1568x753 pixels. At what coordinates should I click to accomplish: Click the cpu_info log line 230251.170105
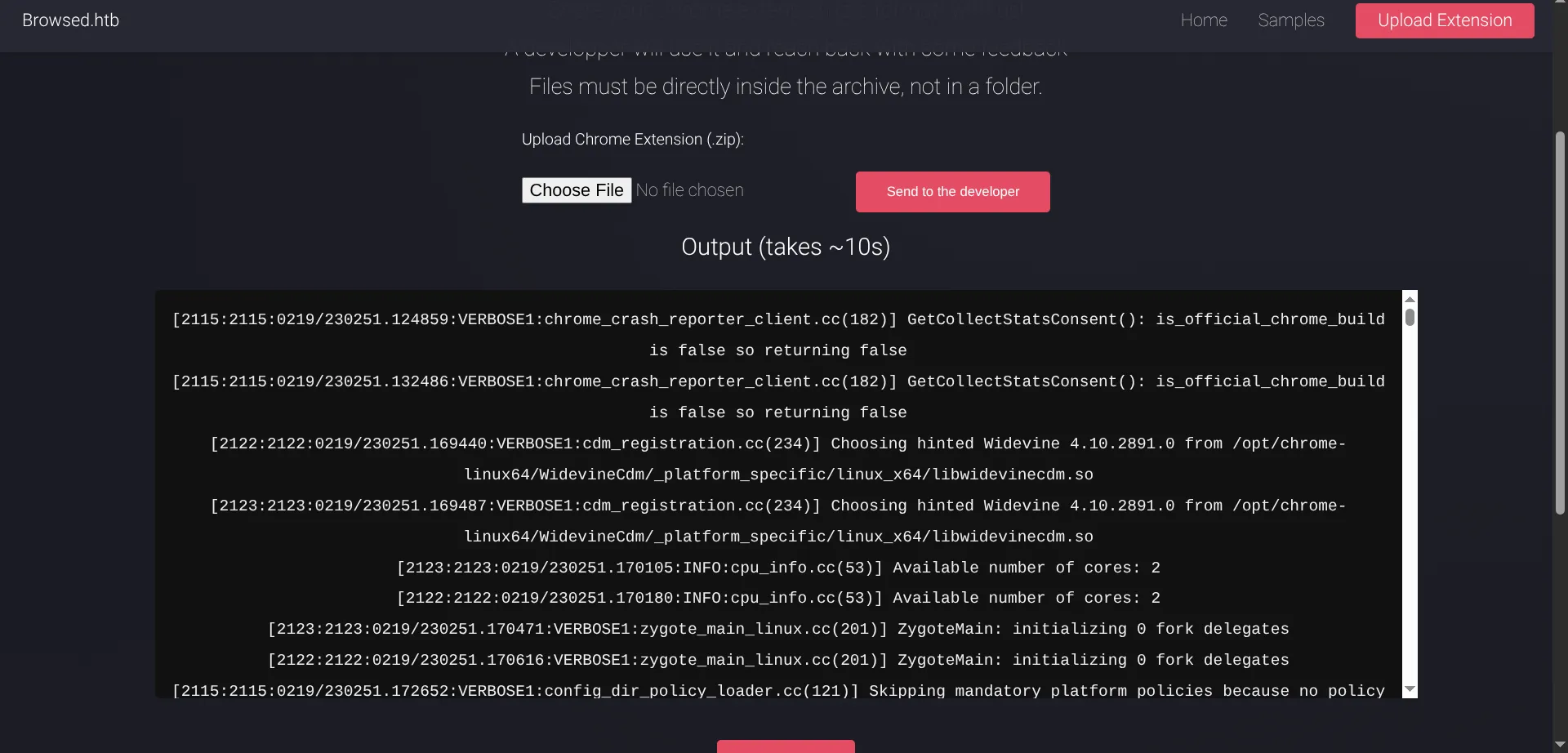pyautogui.click(x=778, y=568)
